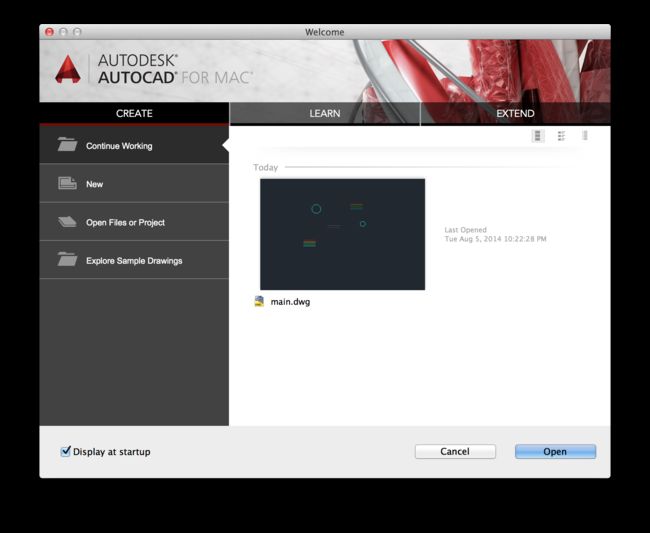Click the Explore Sample Drawings folder icon
Image resolution: width=650 pixels, height=533 pixels.
click(x=67, y=259)
